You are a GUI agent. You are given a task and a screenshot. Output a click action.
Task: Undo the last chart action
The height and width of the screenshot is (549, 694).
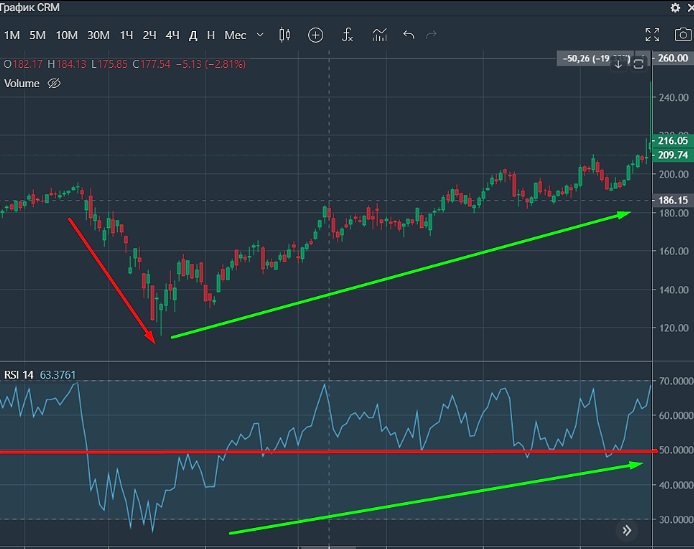point(408,35)
